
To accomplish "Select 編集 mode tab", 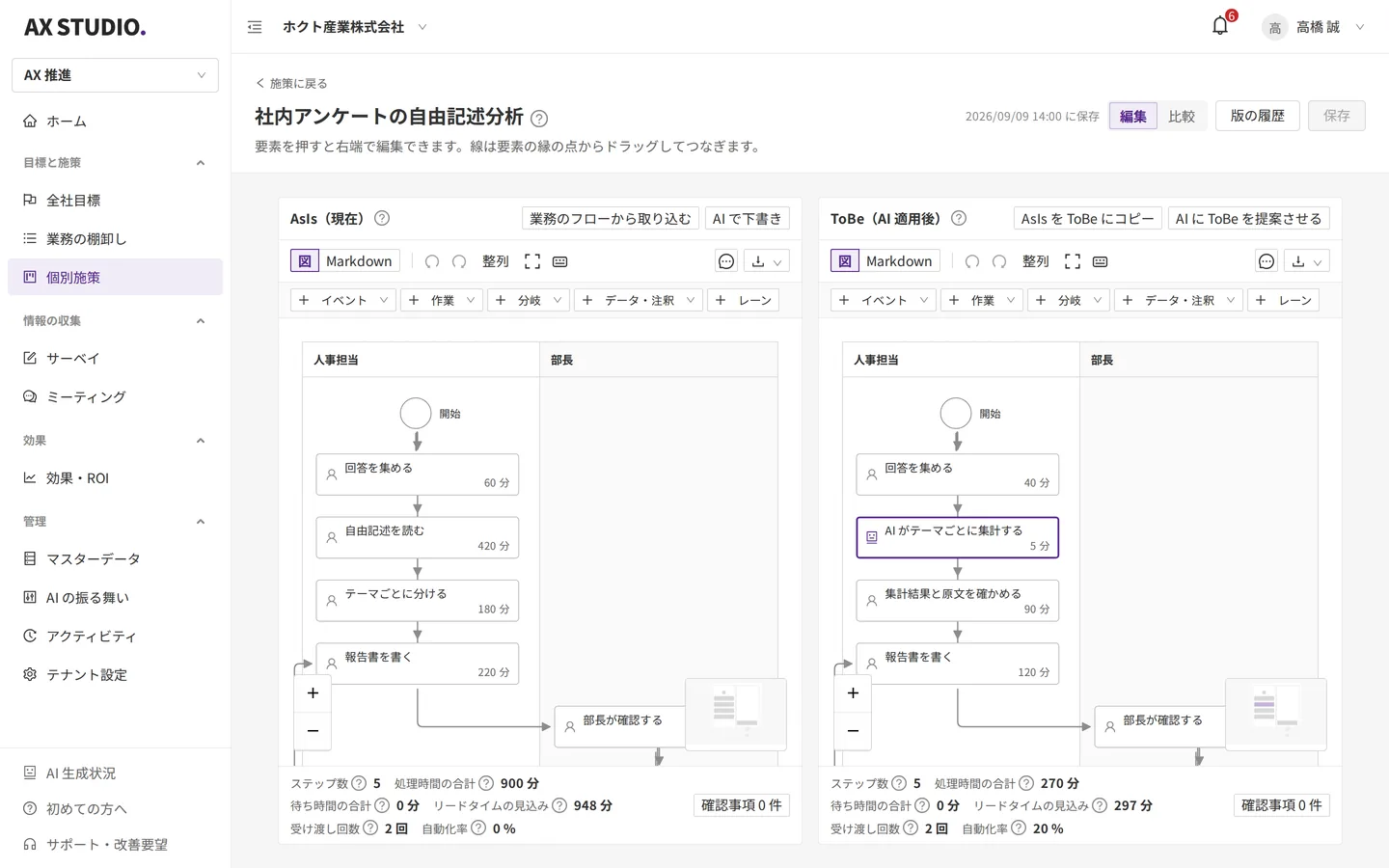I will (x=1132, y=116).
